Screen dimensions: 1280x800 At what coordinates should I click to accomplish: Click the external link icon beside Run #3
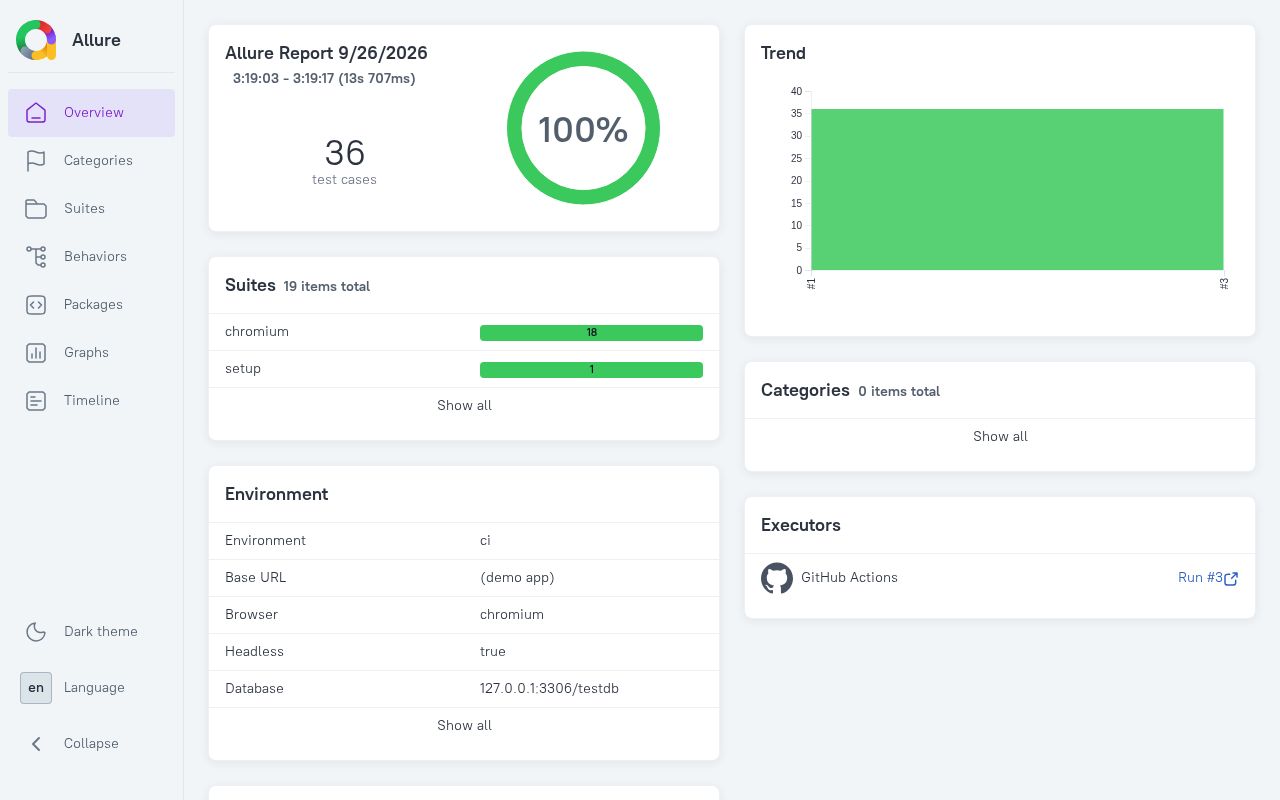[x=1231, y=578]
